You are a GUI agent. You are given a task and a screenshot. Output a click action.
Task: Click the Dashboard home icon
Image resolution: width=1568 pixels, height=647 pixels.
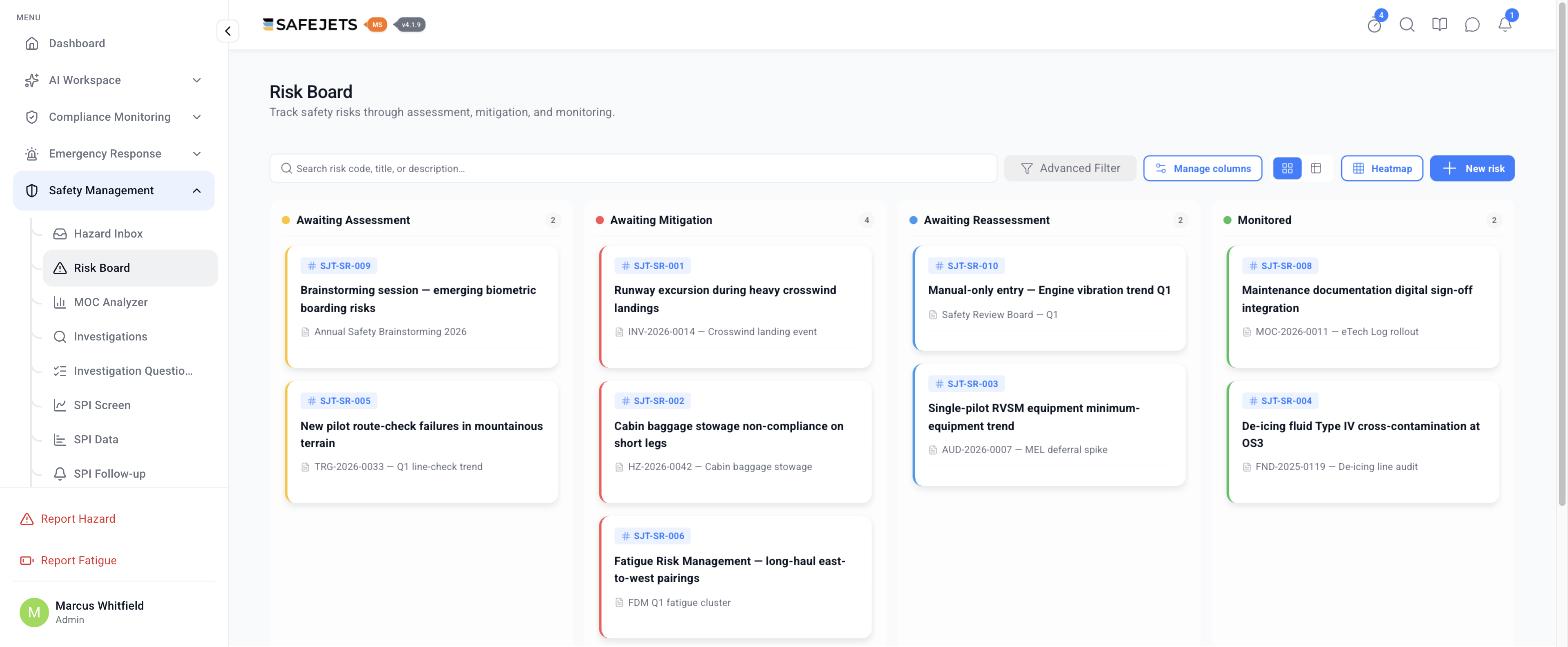pyautogui.click(x=32, y=43)
